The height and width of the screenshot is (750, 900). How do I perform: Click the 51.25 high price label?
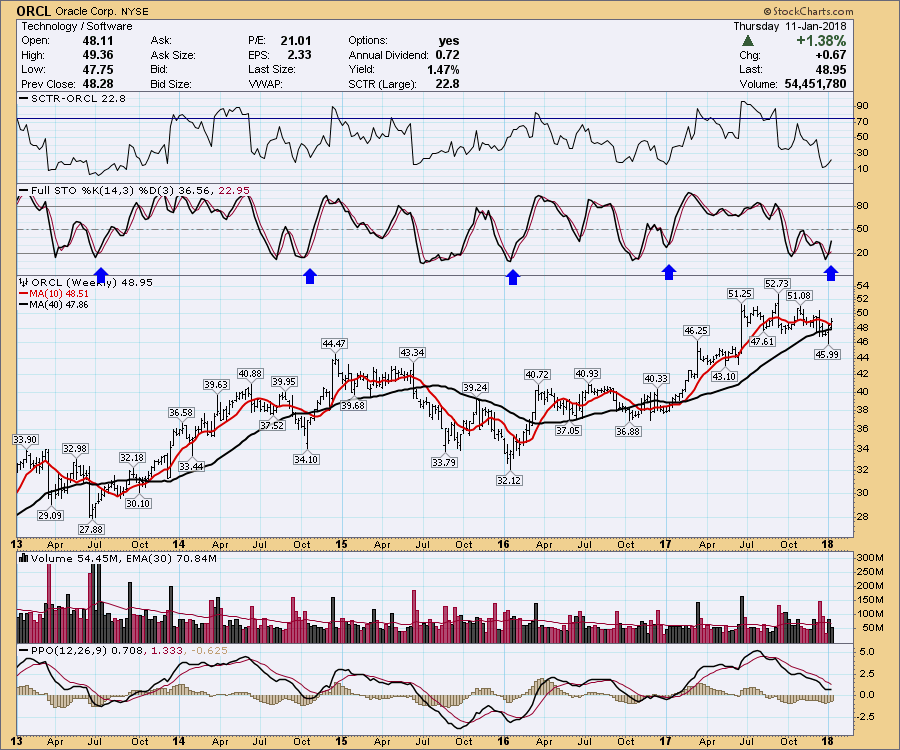pyautogui.click(x=740, y=293)
